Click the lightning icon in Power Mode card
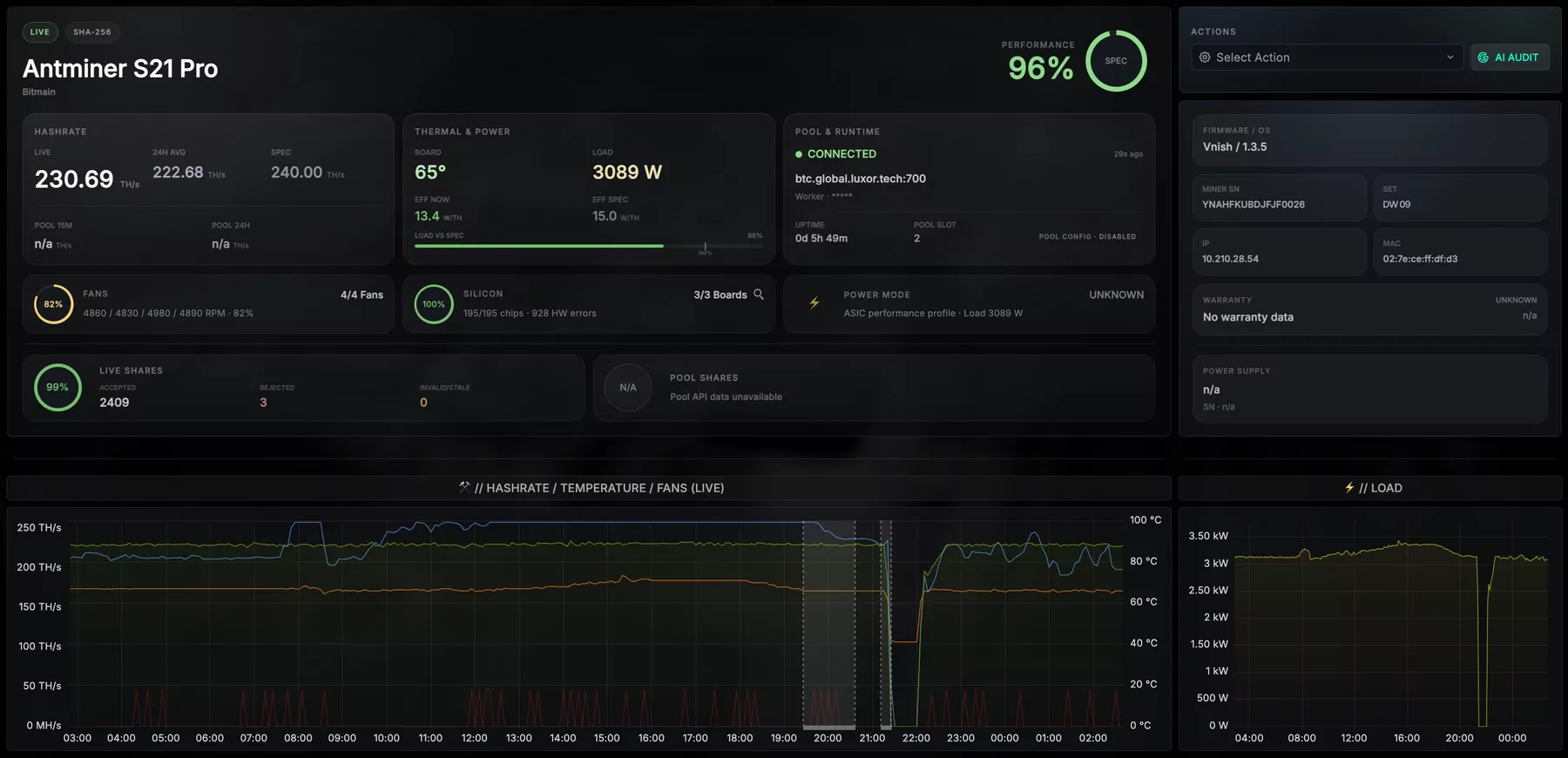Viewport: 1568px width, 758px height. (814, 303)
